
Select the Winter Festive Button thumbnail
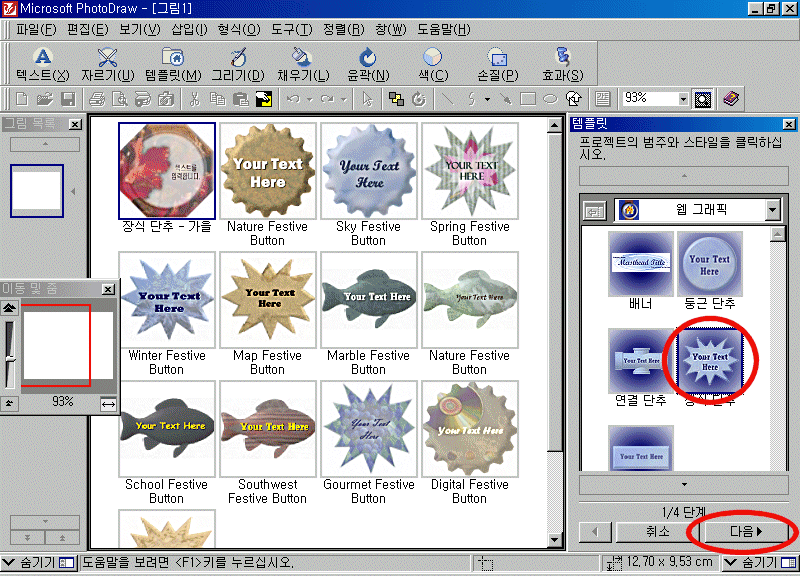(167, 300)
